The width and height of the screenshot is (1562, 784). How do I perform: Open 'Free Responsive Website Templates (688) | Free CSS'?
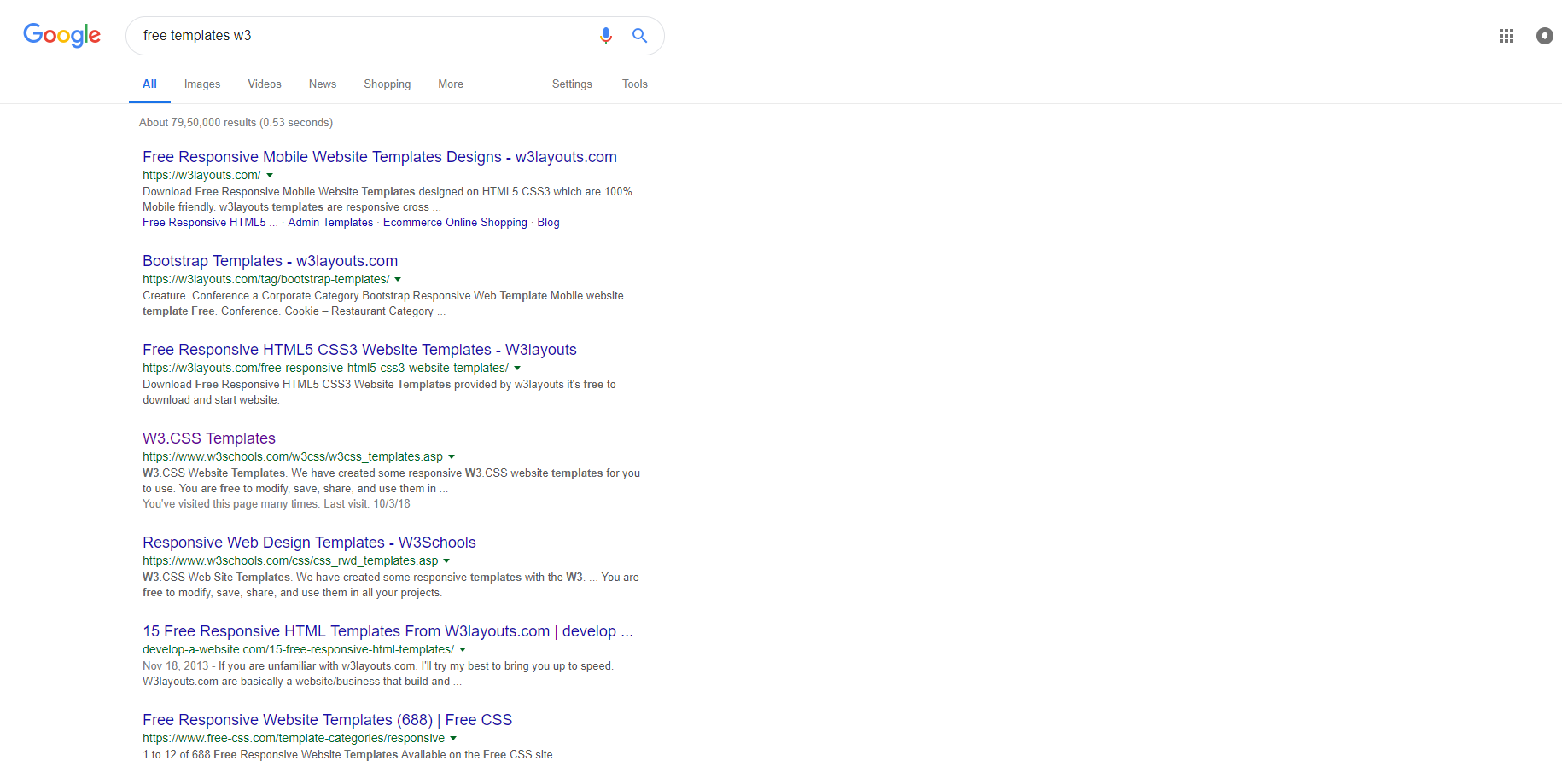pos(327,720)
